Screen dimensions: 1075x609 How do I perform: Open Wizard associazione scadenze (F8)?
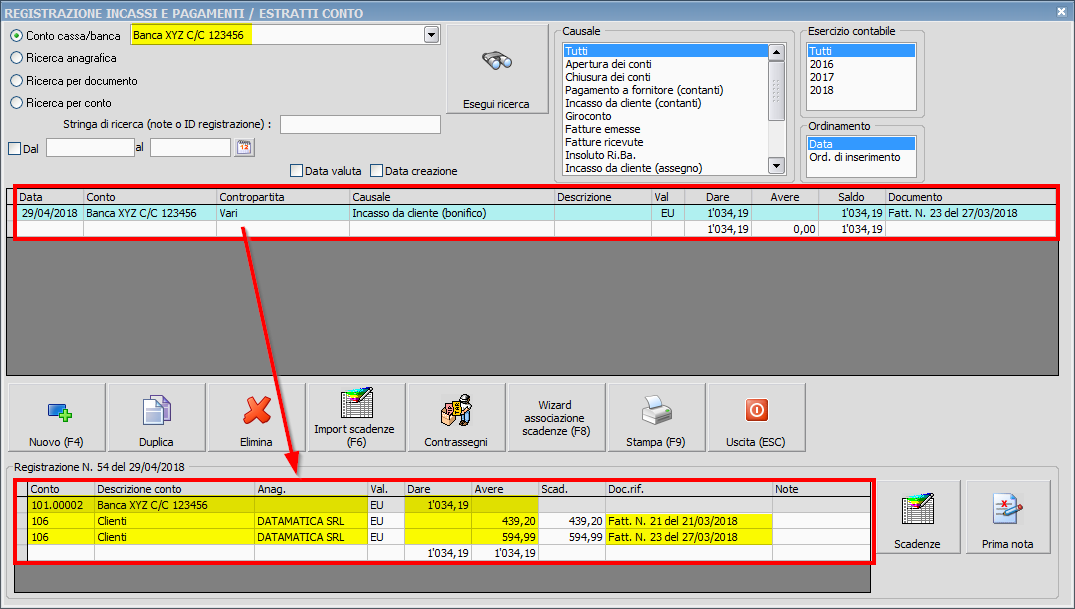[x=556, y=417]
